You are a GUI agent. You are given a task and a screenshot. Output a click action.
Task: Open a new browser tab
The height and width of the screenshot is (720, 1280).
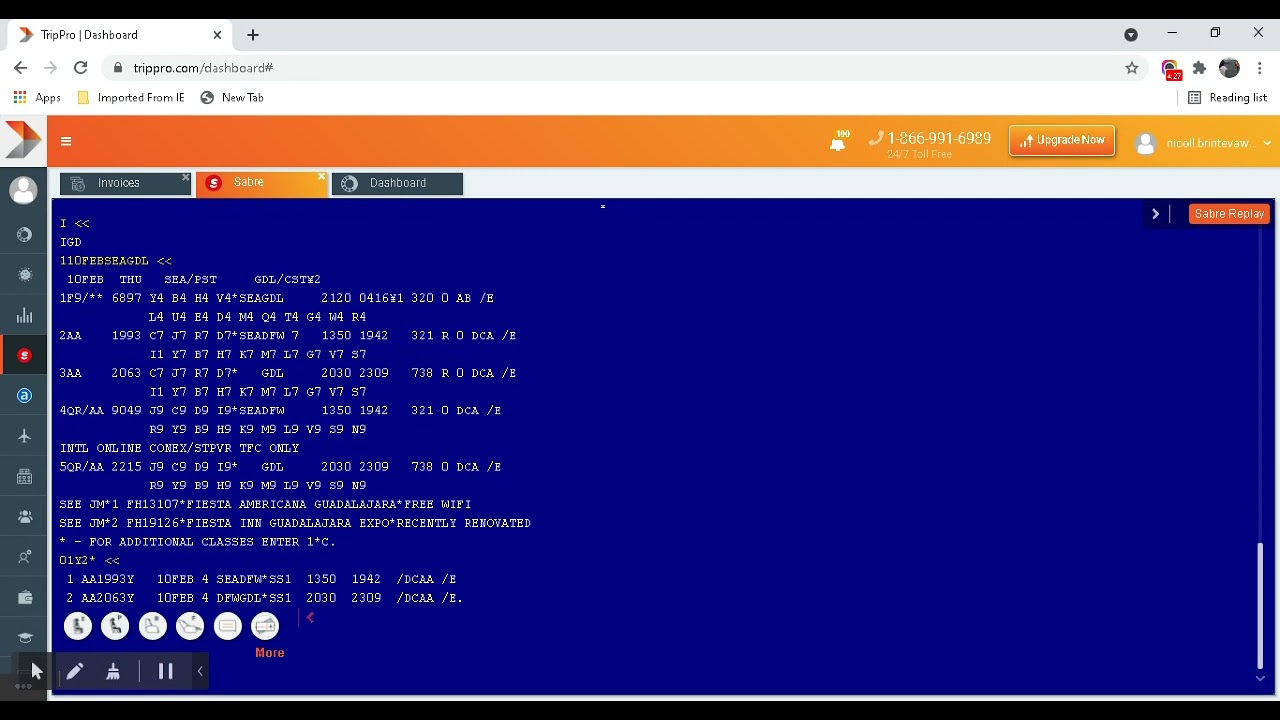[253, 35]
